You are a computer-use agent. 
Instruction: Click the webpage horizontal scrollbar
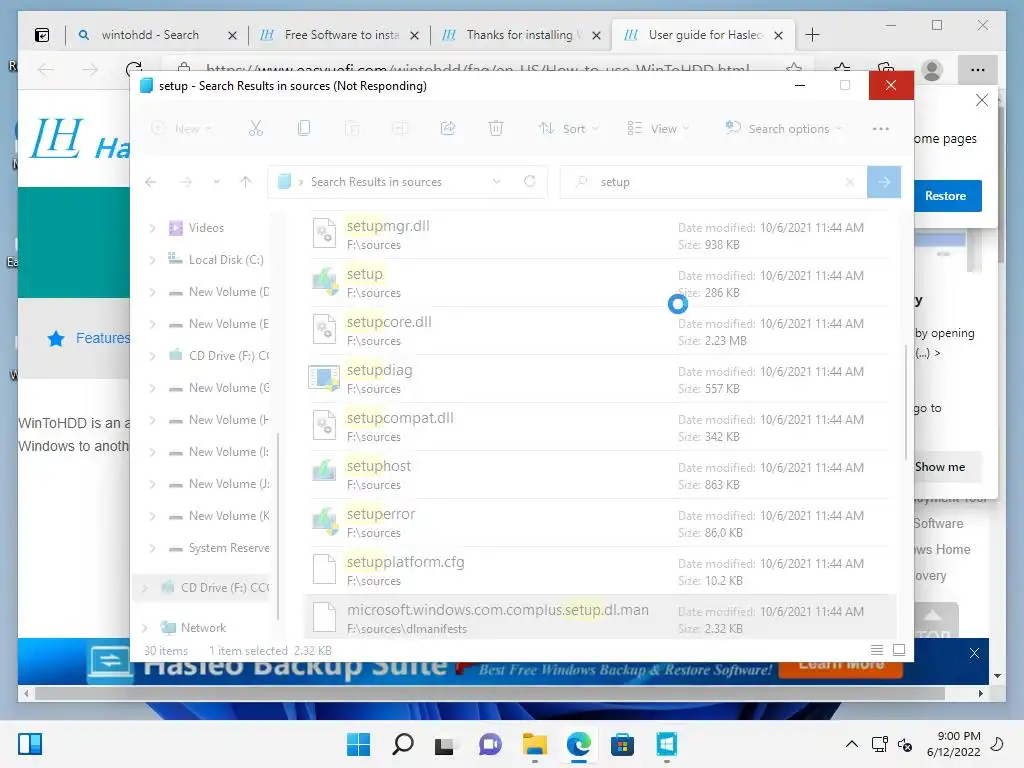click(490, 694)
